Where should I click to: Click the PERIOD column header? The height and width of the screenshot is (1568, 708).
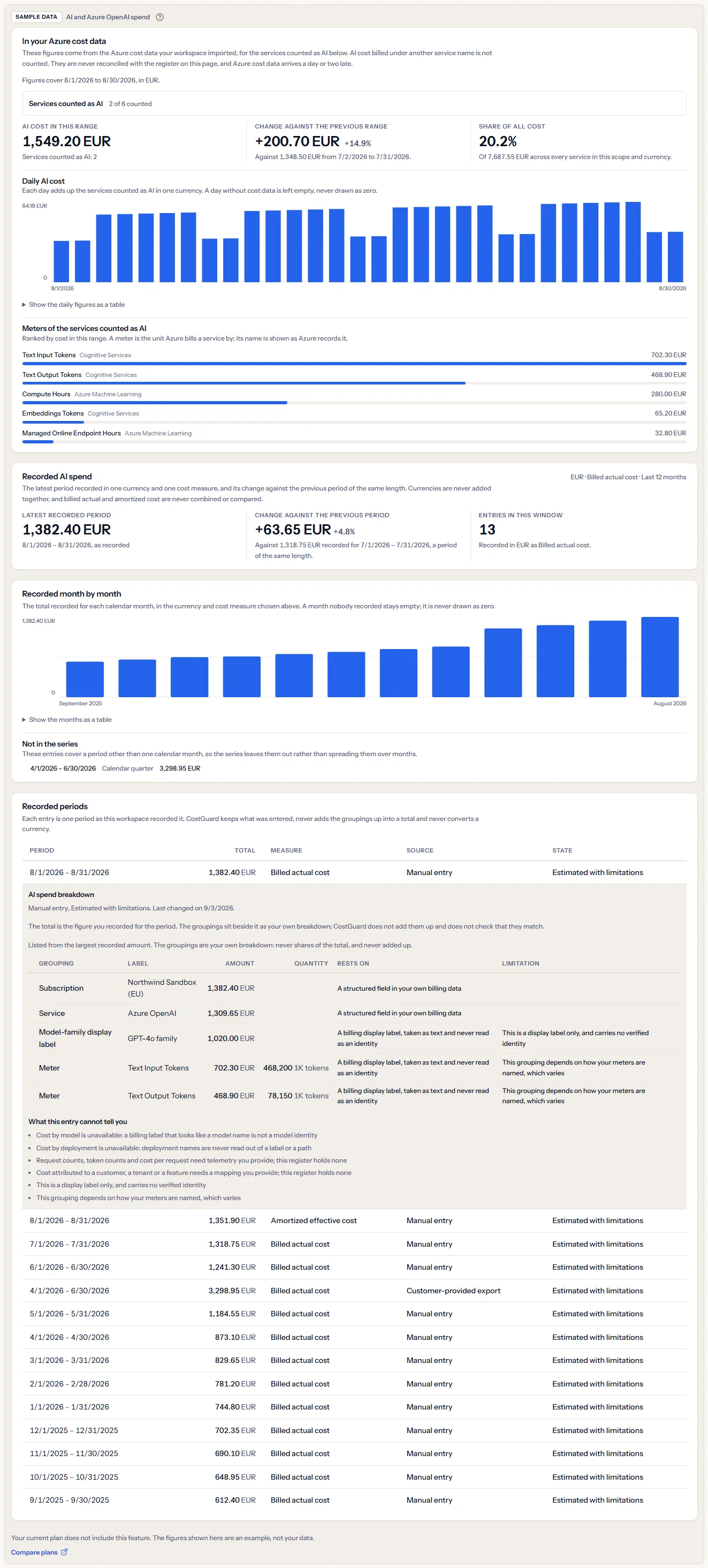click(42, 850)
